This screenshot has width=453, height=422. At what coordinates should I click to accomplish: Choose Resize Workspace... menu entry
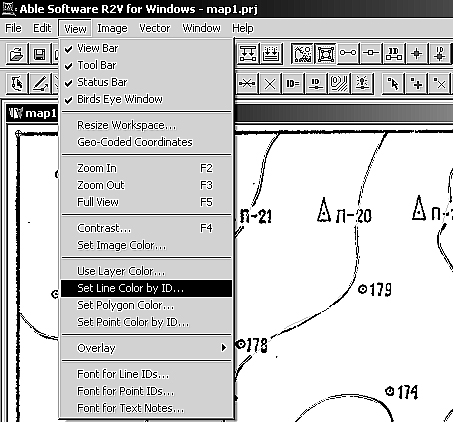coord(147,125)
